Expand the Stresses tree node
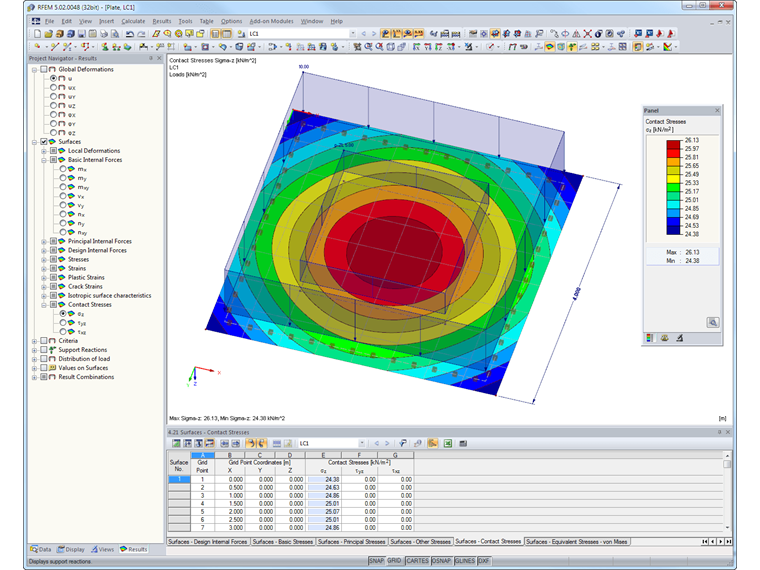 [x=43, y=259]
